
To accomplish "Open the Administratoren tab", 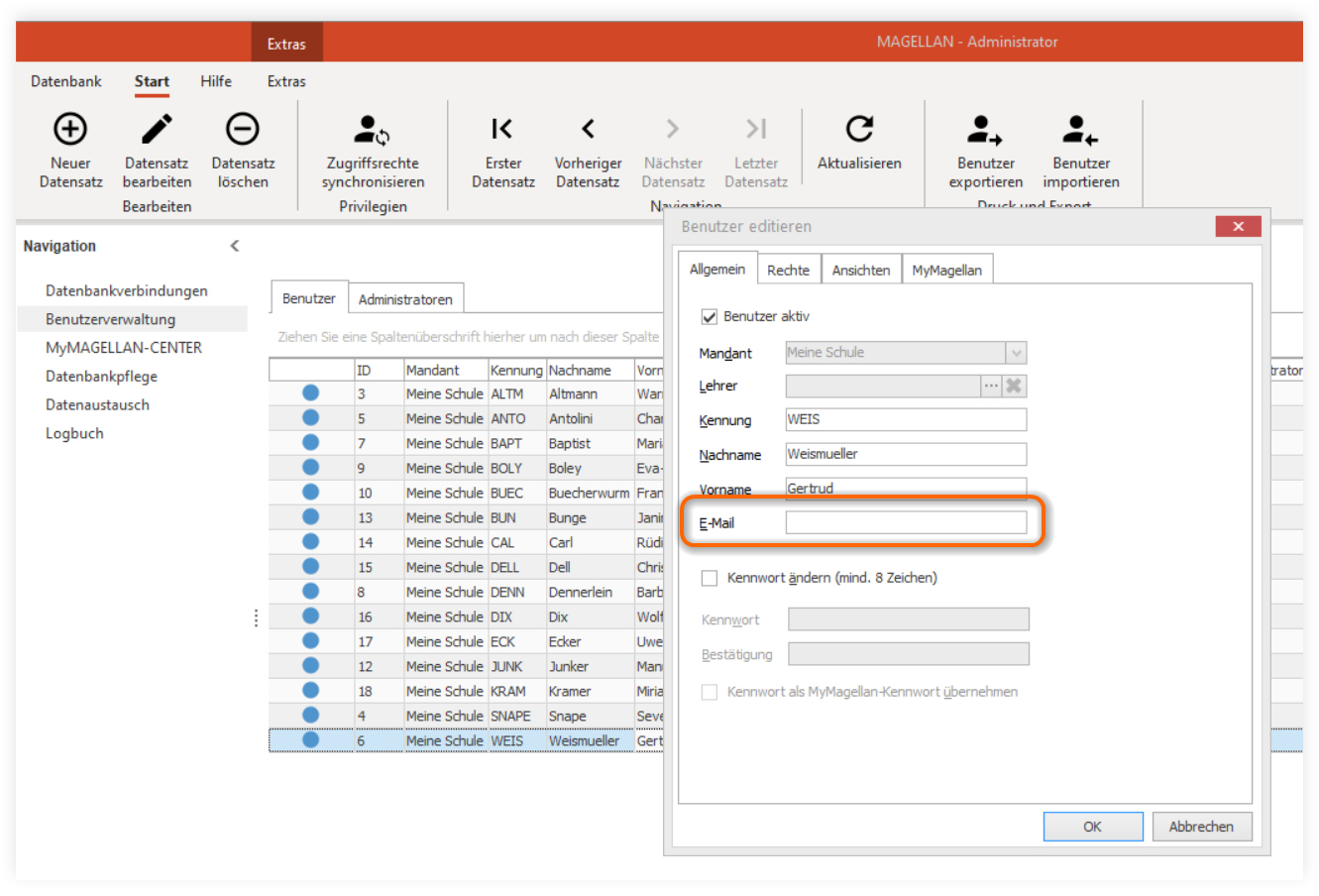I will click(x=405, y=299).
